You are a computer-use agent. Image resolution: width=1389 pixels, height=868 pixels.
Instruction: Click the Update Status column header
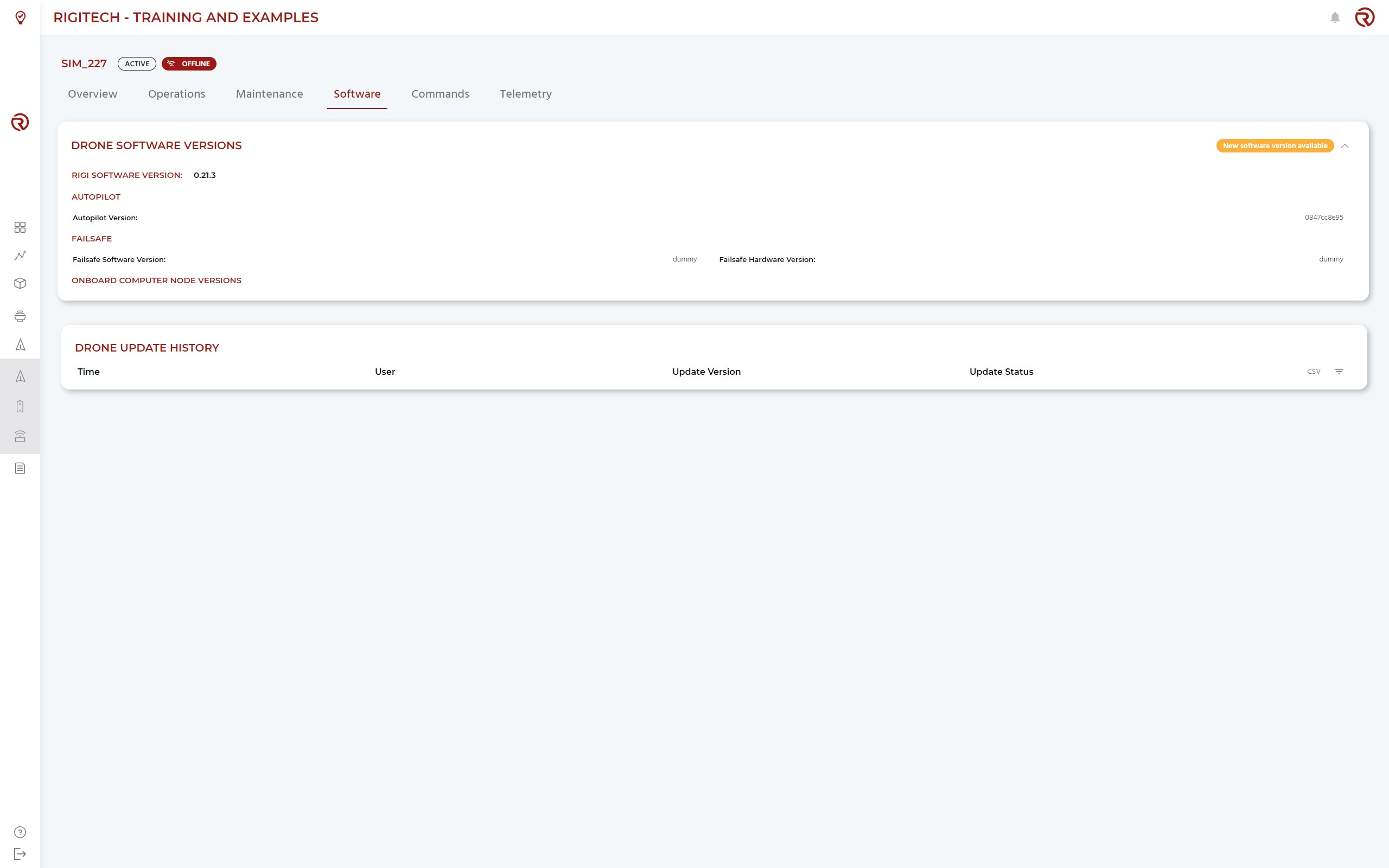[x=1001, y=372]
